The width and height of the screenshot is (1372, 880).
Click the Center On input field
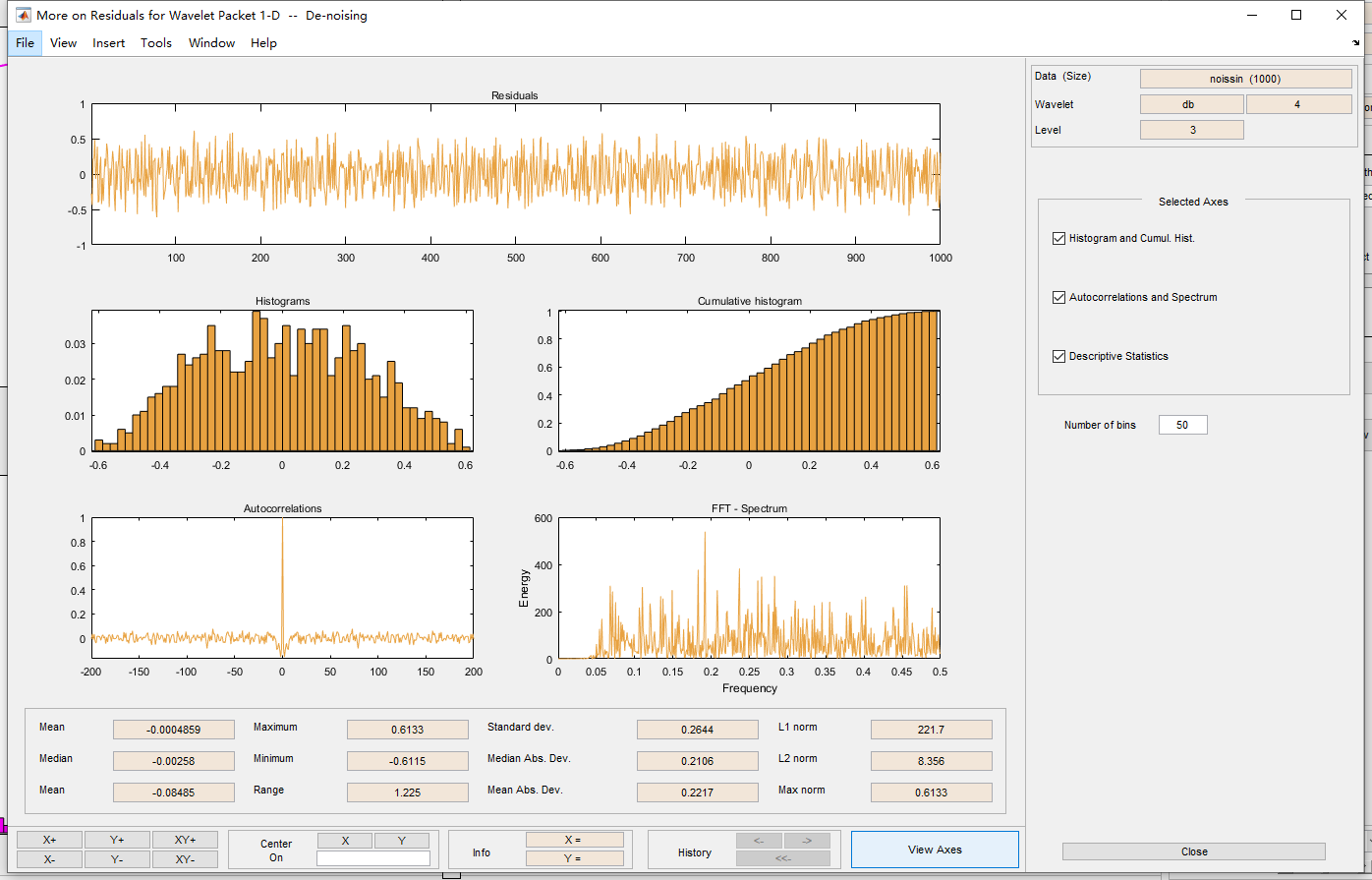373,858
